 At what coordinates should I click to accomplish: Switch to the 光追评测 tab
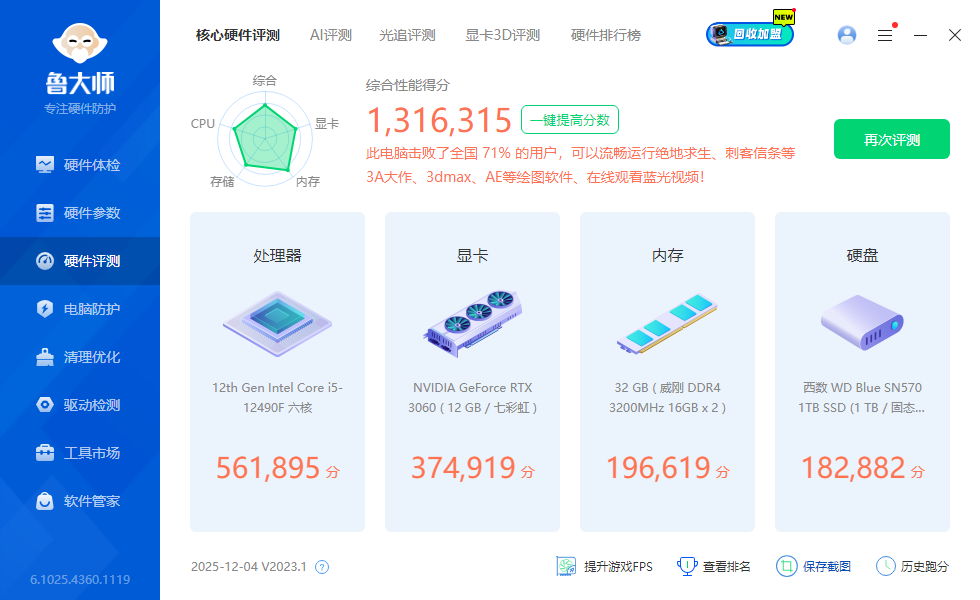click(x=407, y=35)
